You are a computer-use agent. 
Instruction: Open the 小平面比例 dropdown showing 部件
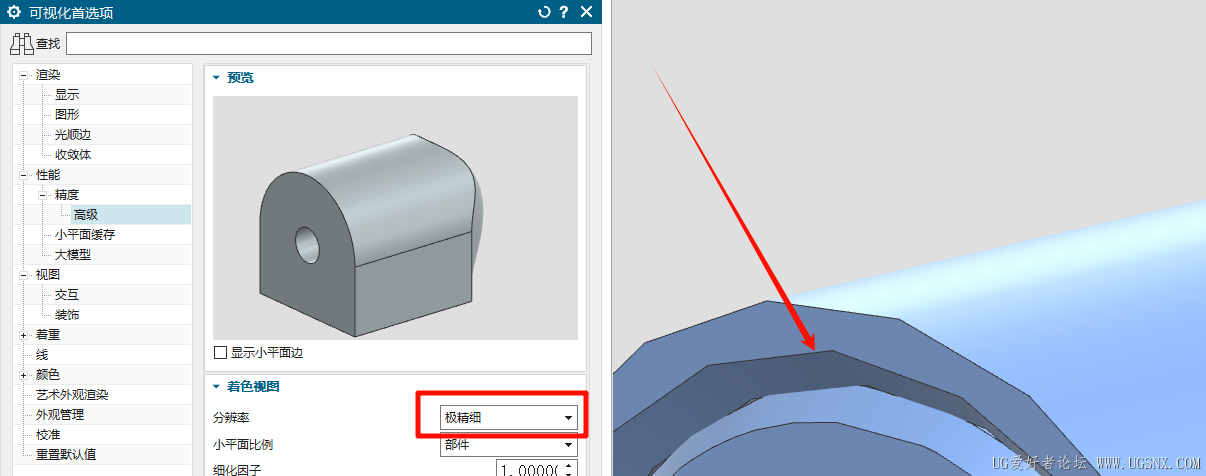(509, 445)
